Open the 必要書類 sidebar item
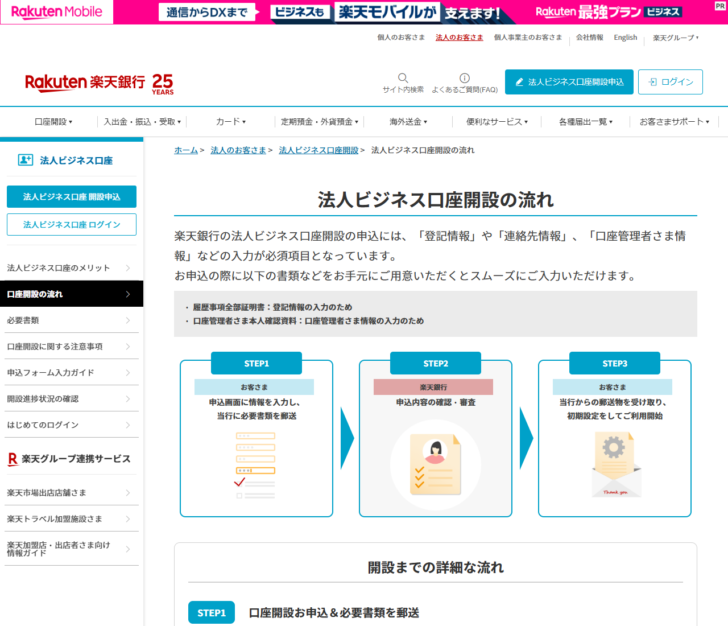This screenshot has width=728, height=626. pos(72,320)
